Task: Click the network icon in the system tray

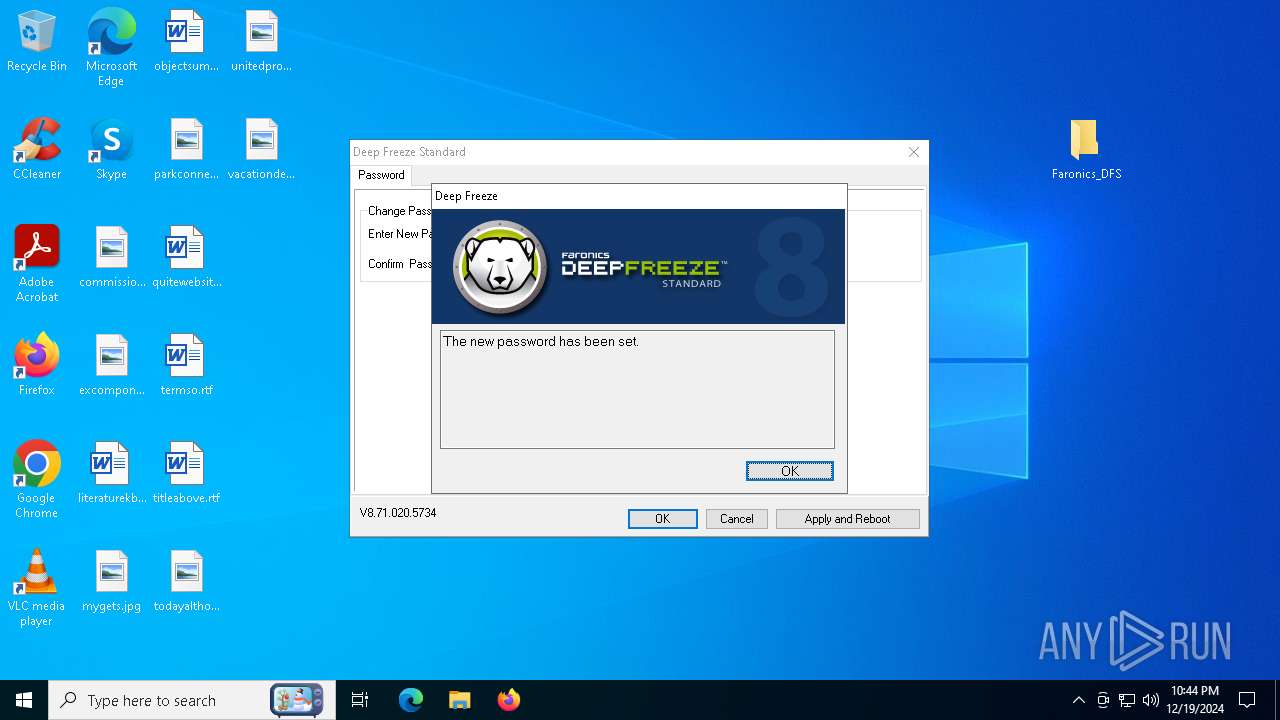Action: pos(1127,700)
